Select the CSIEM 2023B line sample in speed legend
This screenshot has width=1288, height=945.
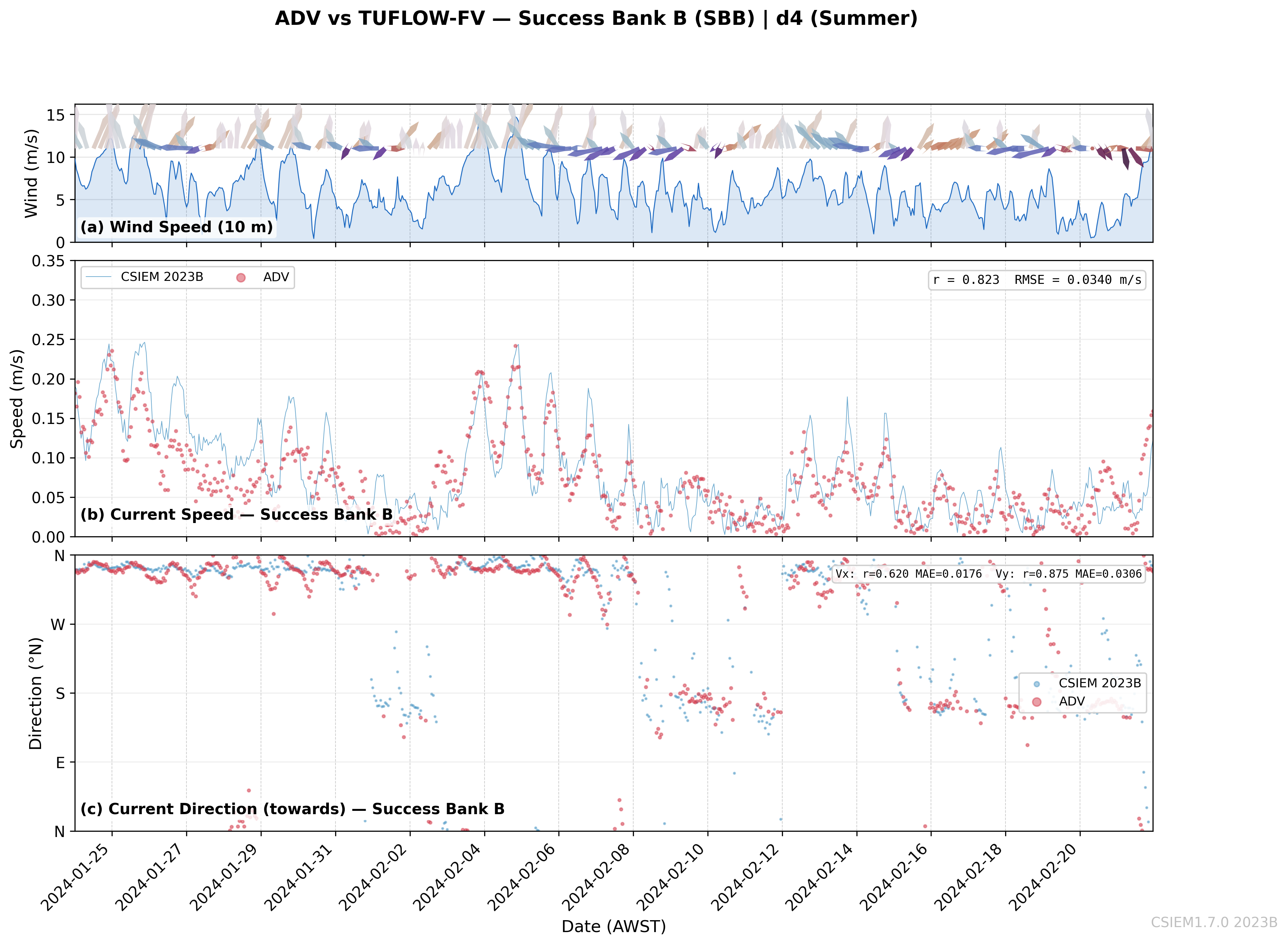99,278
